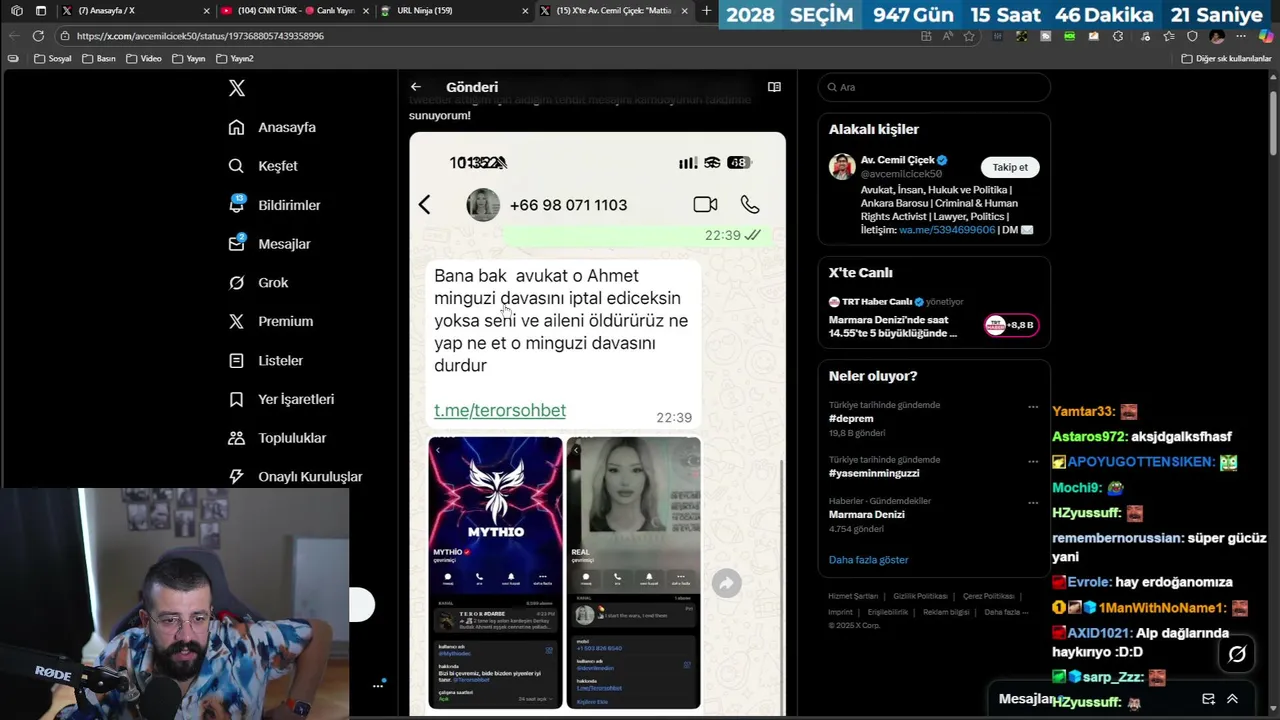
Task: Open the browser three-dot settings menu
Action: click(1242, 36)
